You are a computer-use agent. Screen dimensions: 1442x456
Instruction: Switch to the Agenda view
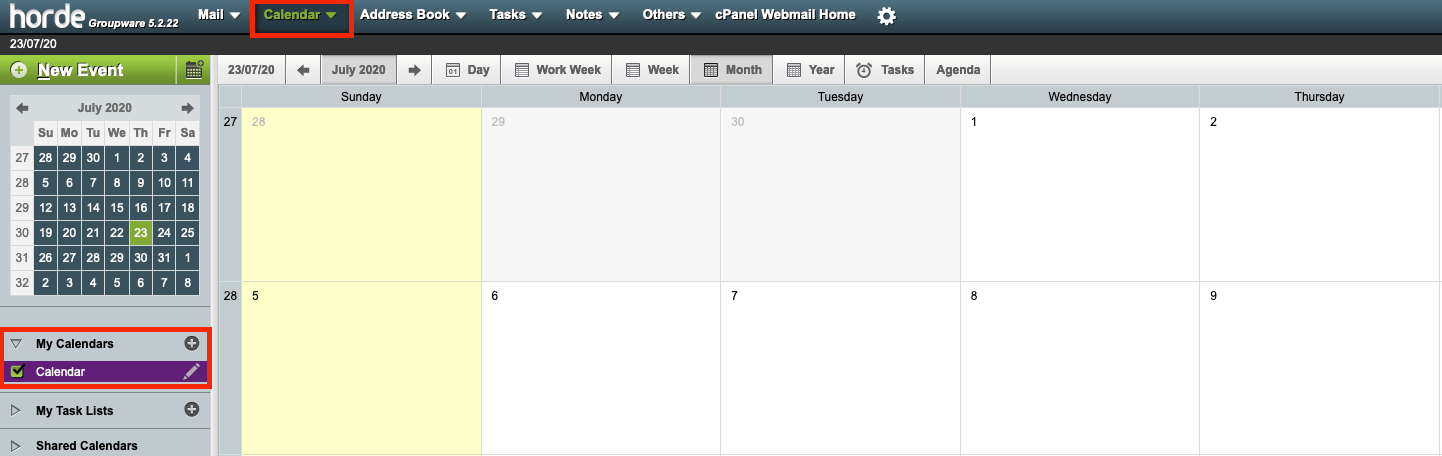click(958, 70)
